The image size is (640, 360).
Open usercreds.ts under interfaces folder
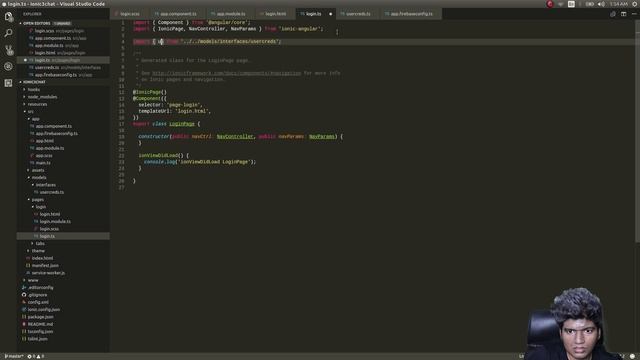(51, 192)
